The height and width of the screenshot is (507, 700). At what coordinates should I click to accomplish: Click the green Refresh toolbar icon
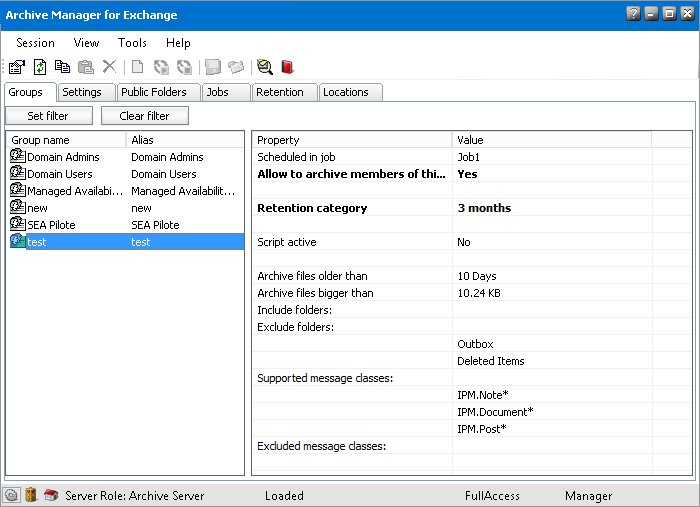[x=40, y=67]
